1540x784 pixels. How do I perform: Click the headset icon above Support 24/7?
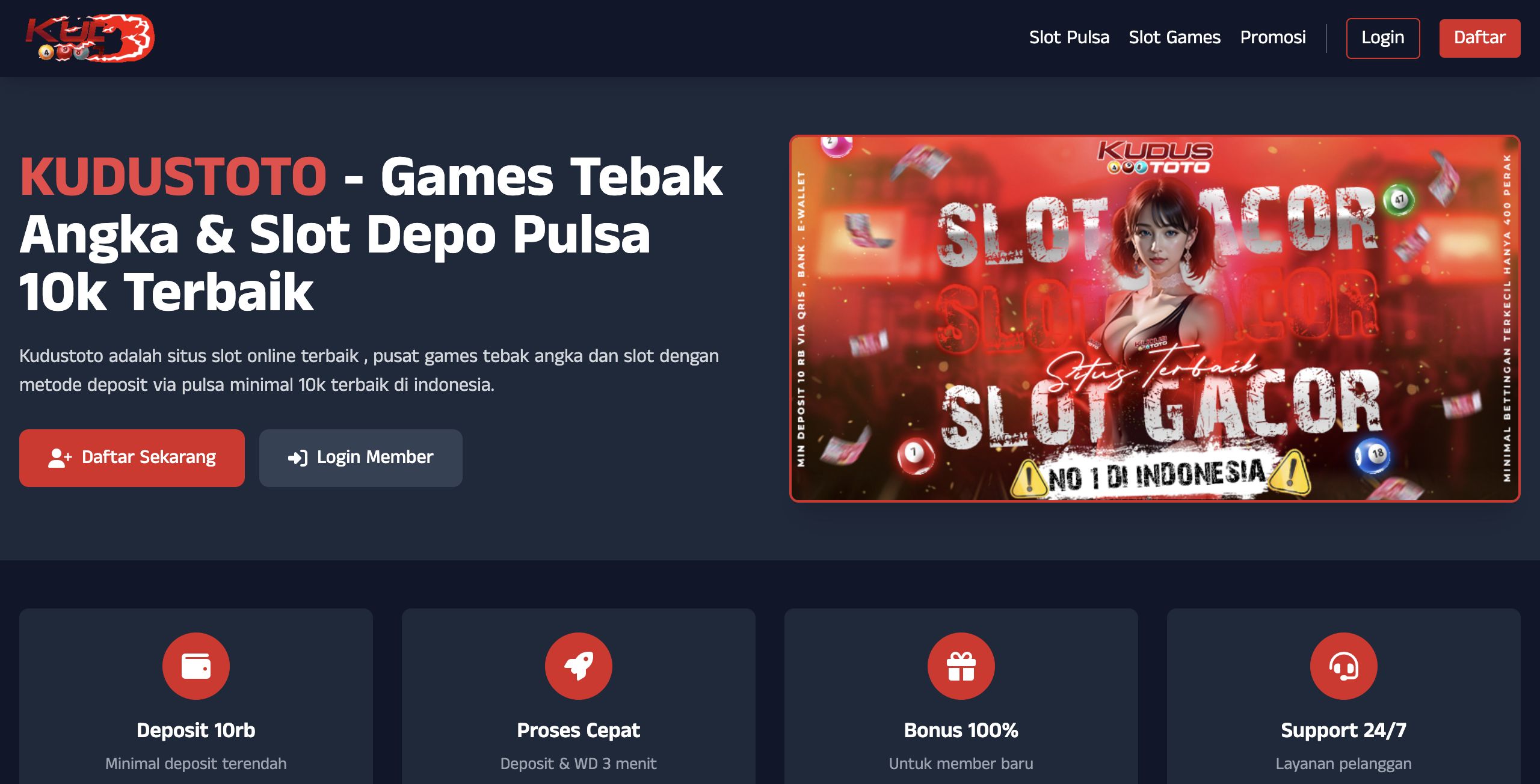click(1344, 666)
